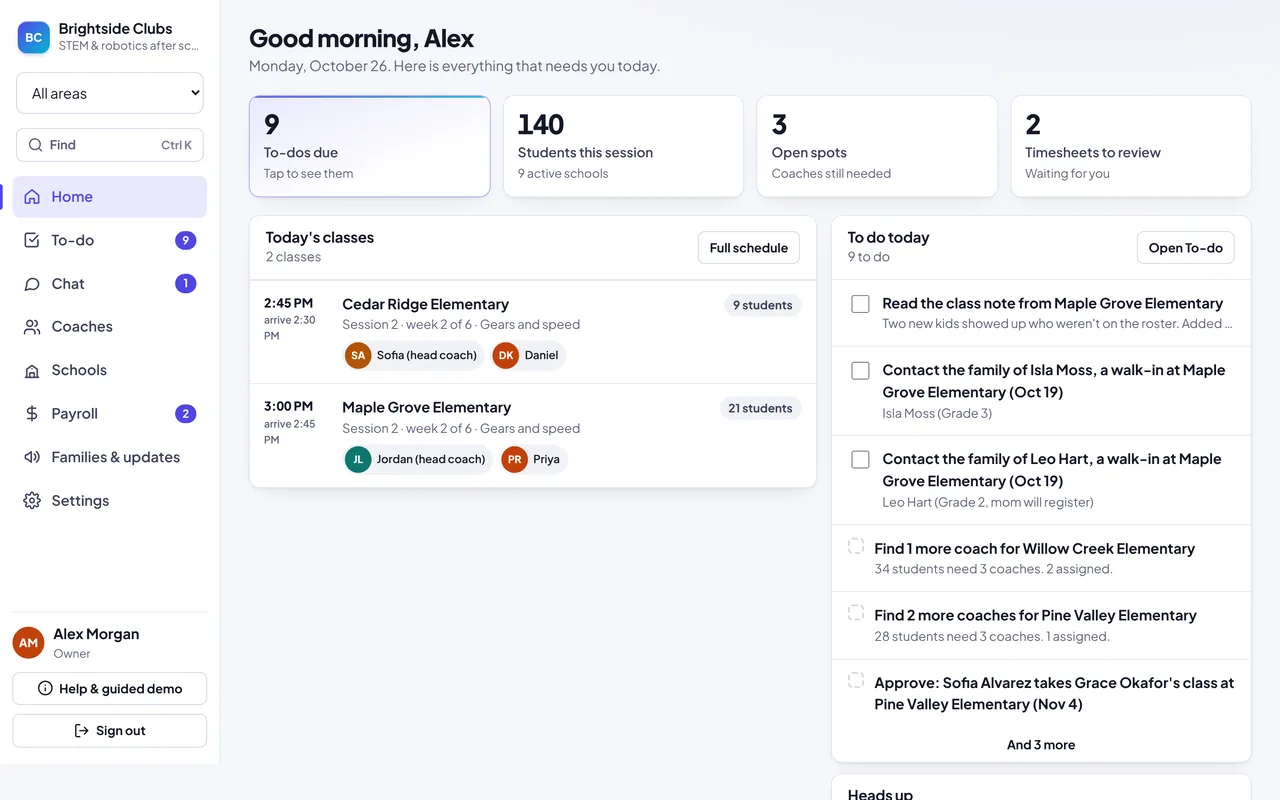Click the Cedar Ridge Elementary class title
This screenshot has height=800, width=1280.
[425, 304]
